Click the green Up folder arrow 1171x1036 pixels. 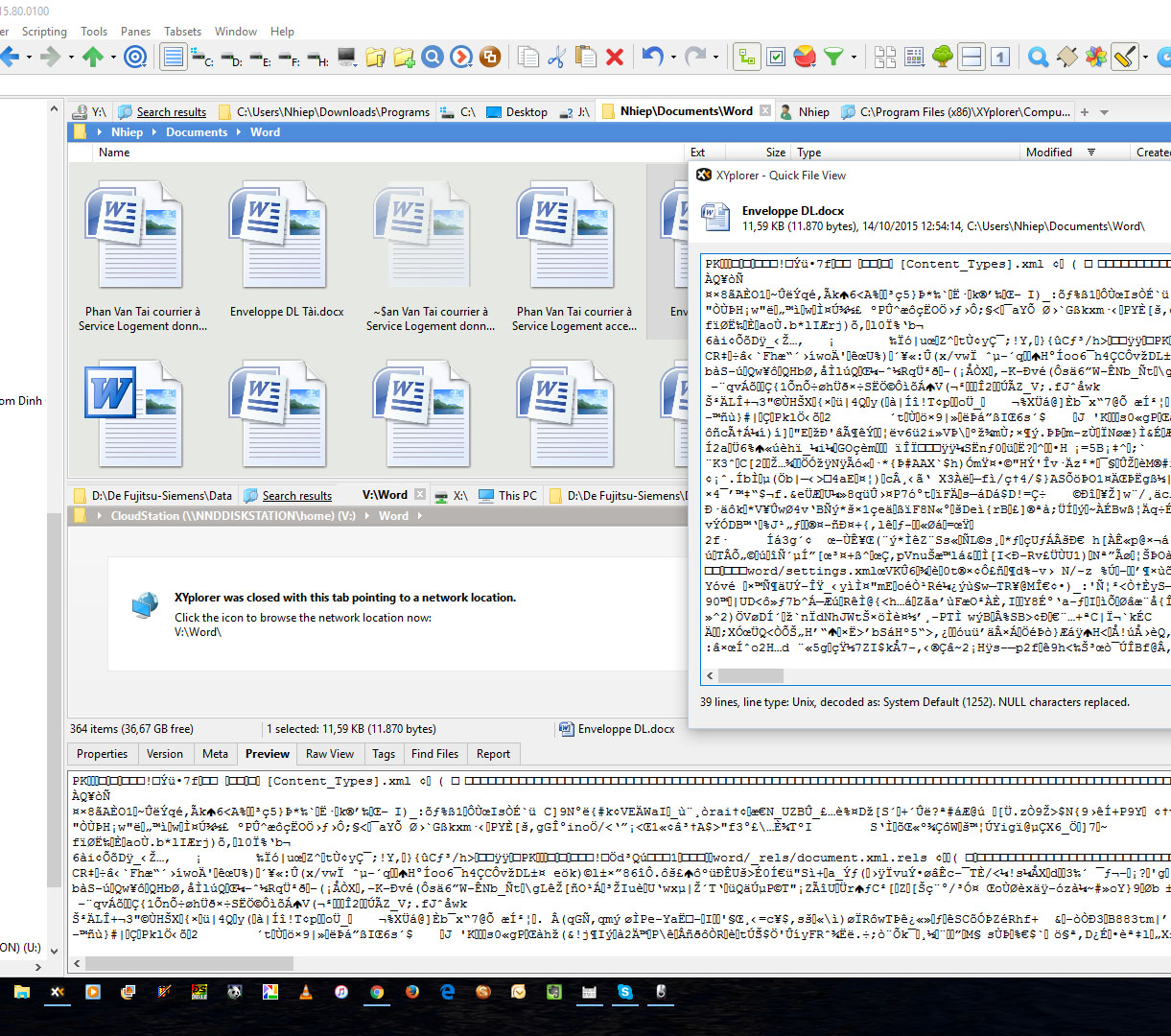pos(93,58)
